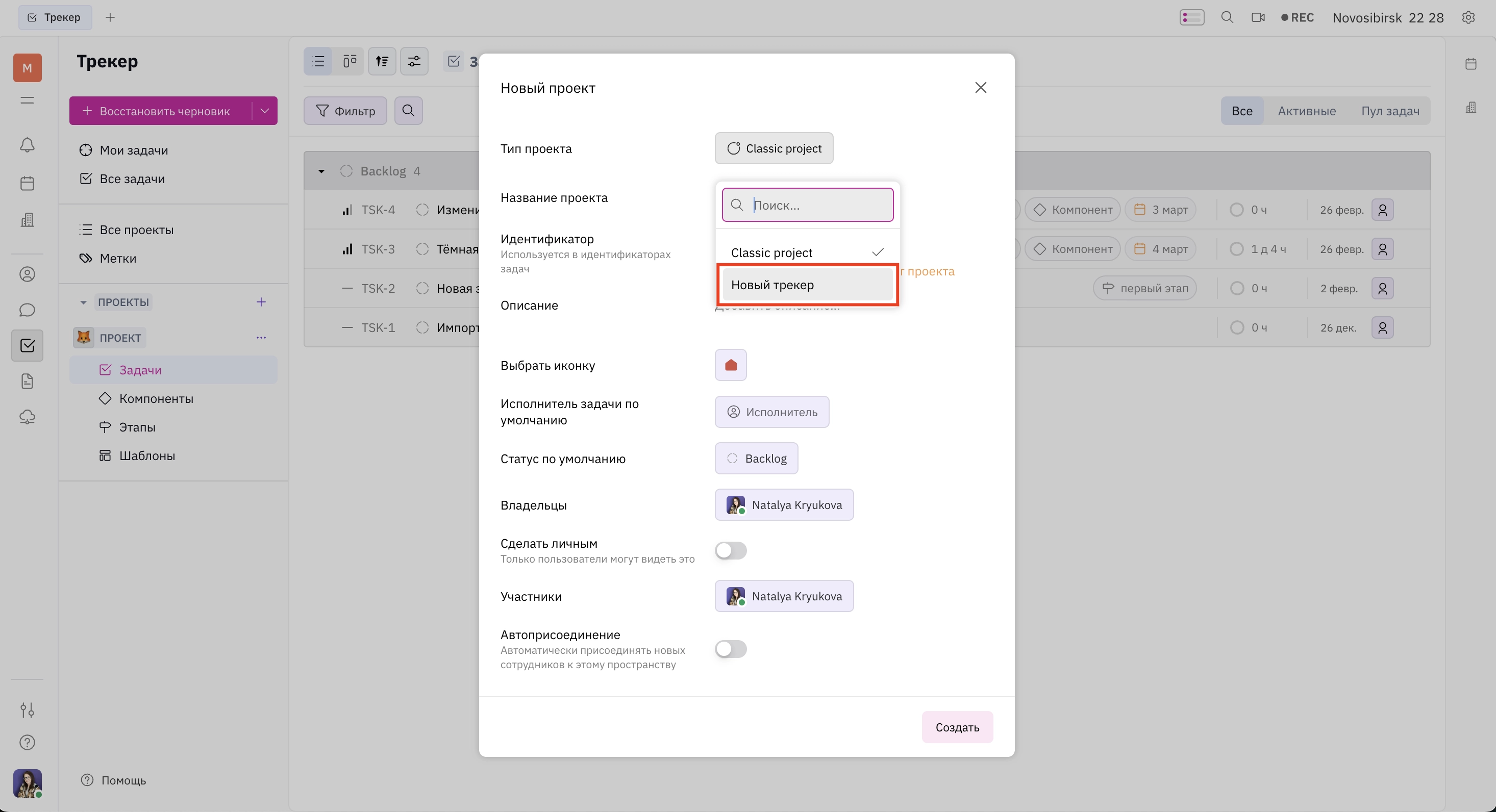This screenshot has width=1496, height=812.
Task: Enable the Автоприсоединение switch
Action: 731,649
